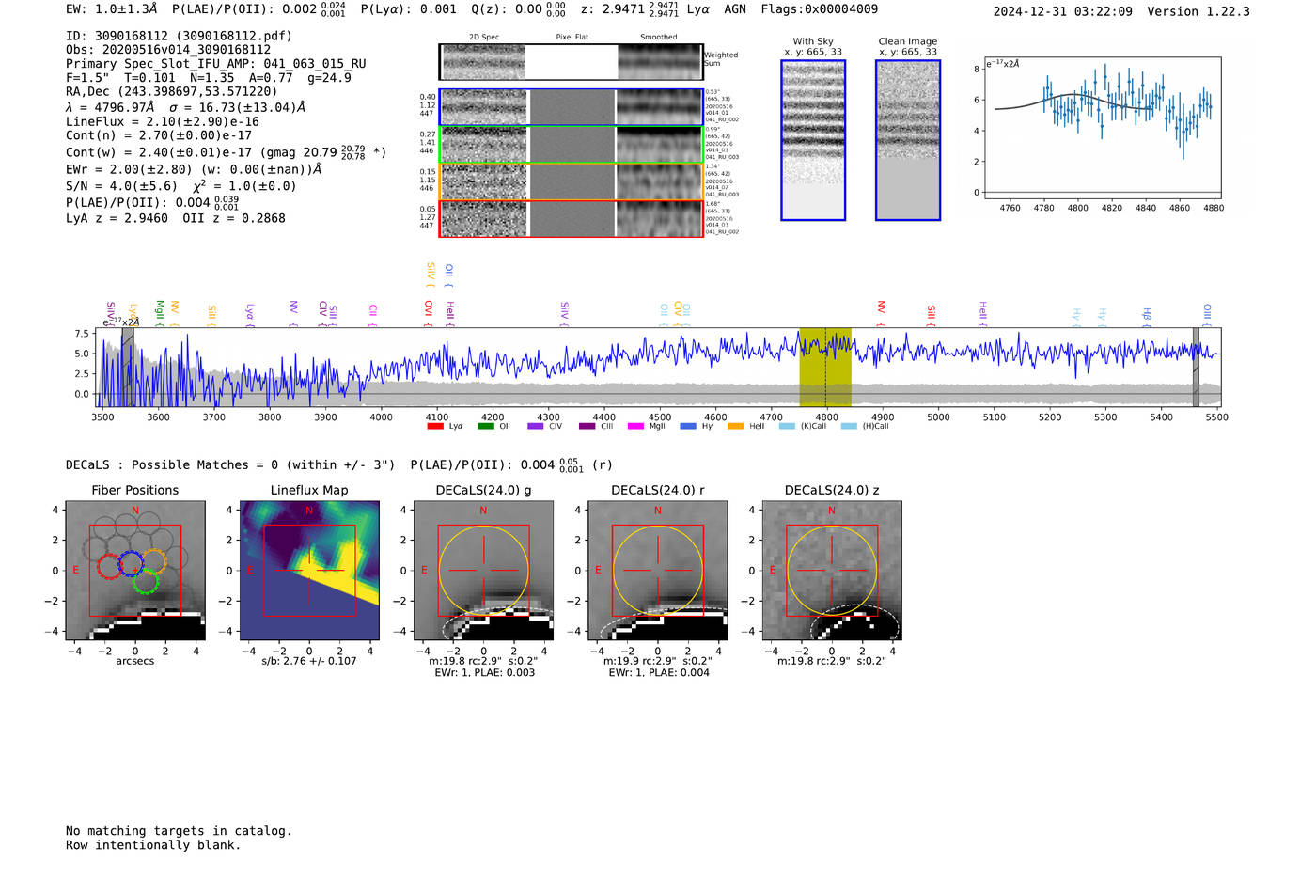Viewport: 1316px width, 896px height.
Task: Open the Lineflux Map image
Action: coord(309,571)
